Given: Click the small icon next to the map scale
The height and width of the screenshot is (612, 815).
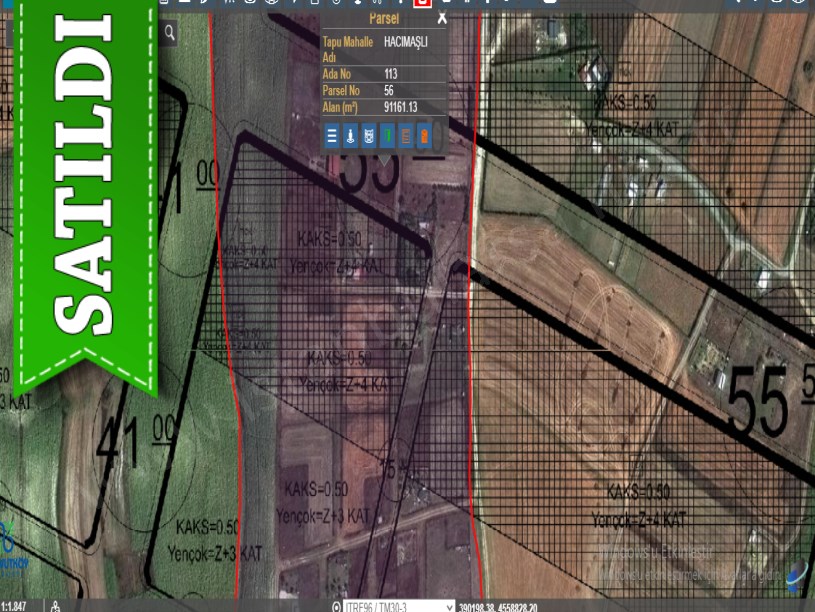Looking at the screenshot, I should click(56, 606).
